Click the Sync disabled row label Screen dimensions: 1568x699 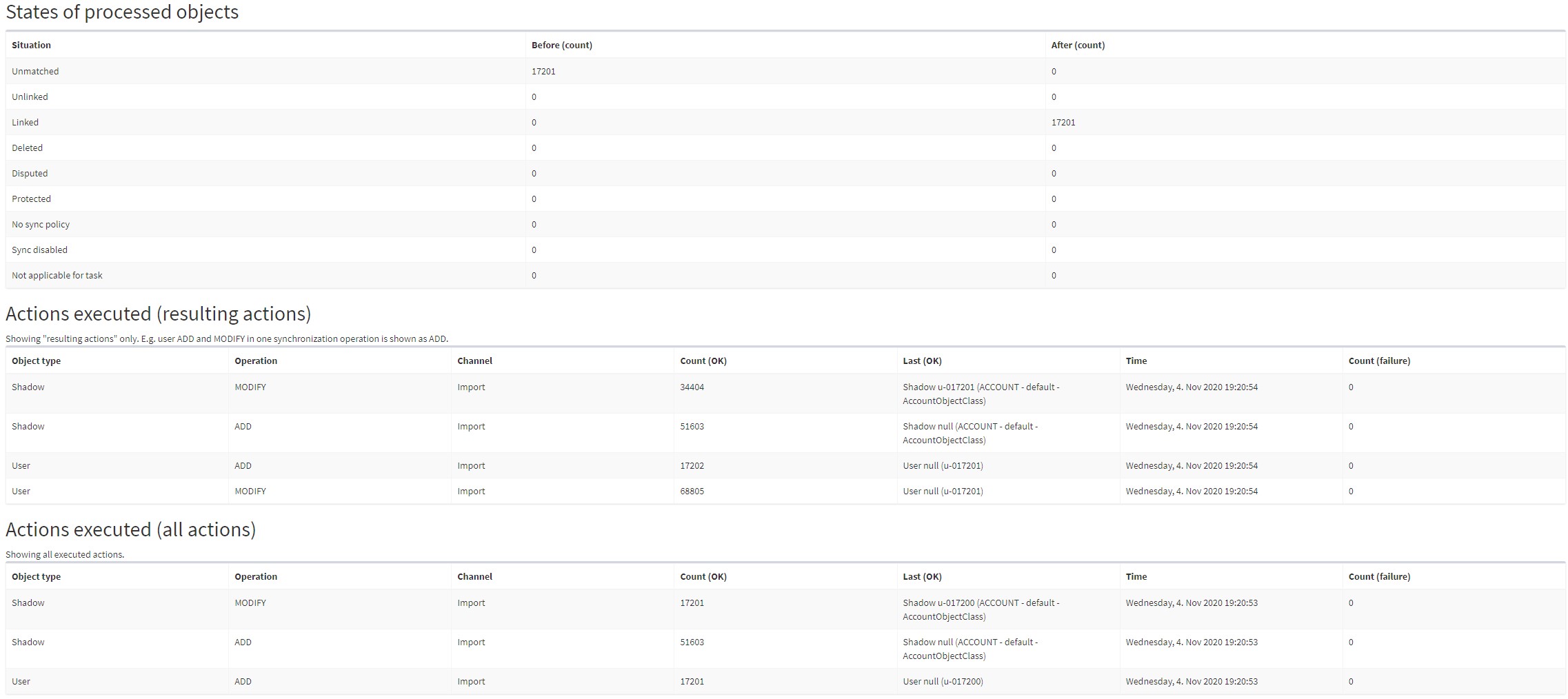(x=39, y=250)
